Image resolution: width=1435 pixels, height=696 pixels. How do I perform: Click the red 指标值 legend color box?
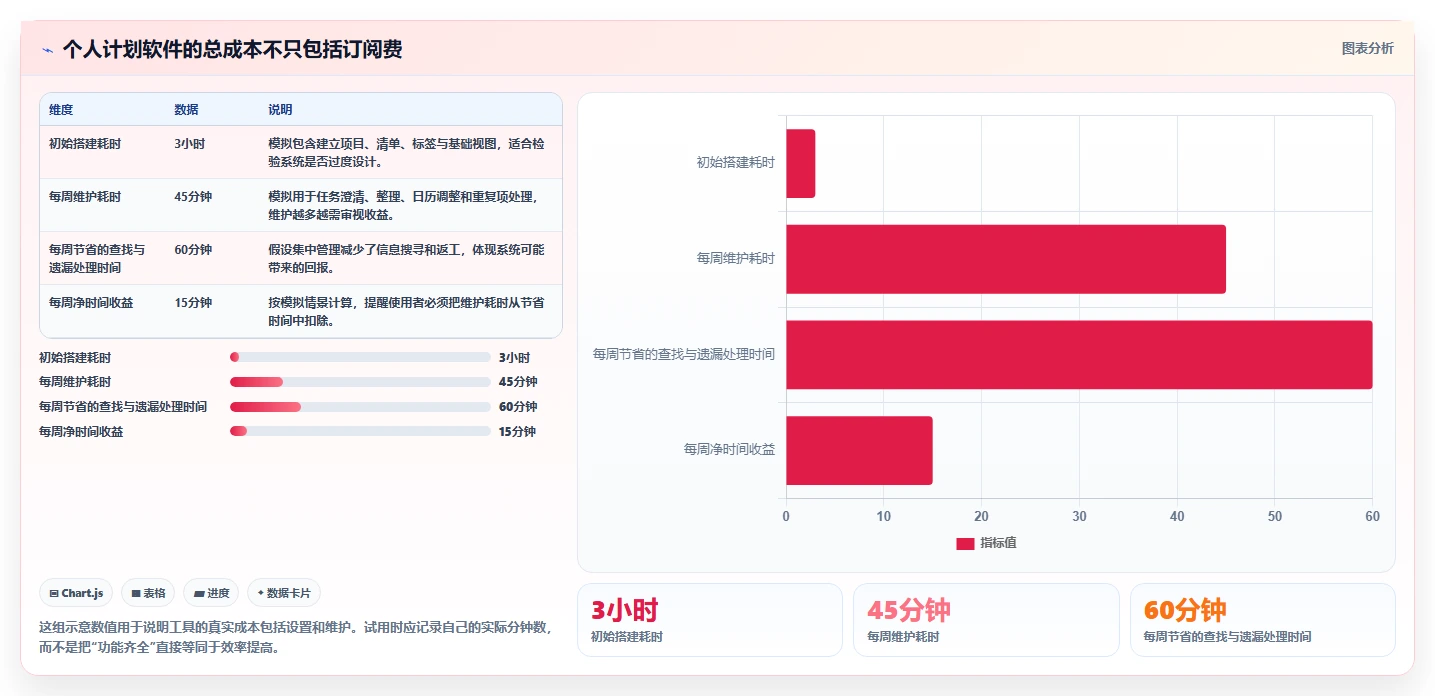click(965, 543)
